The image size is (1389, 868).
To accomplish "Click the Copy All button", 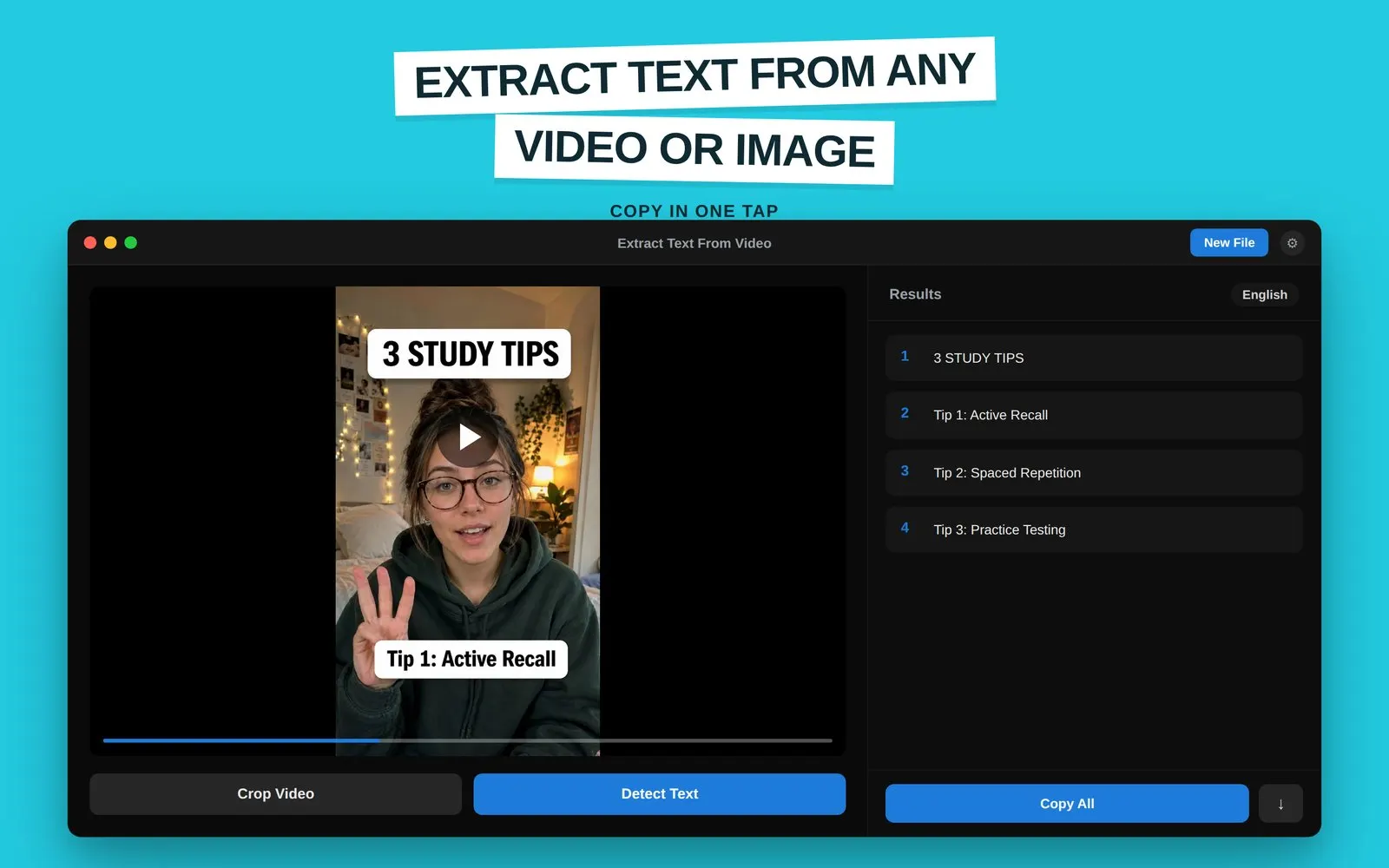I will [1067, 804].
